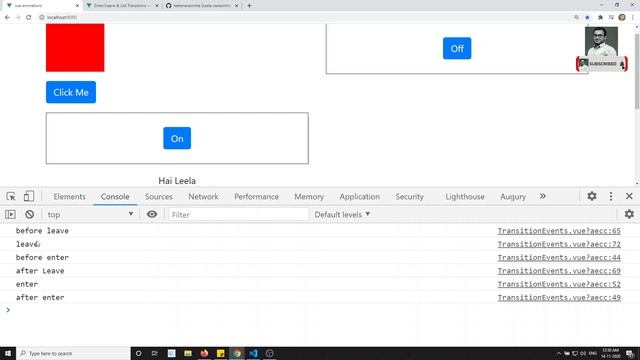Create a live expression with the eye icon
This screenshot has width=640, height=360.
152,214
